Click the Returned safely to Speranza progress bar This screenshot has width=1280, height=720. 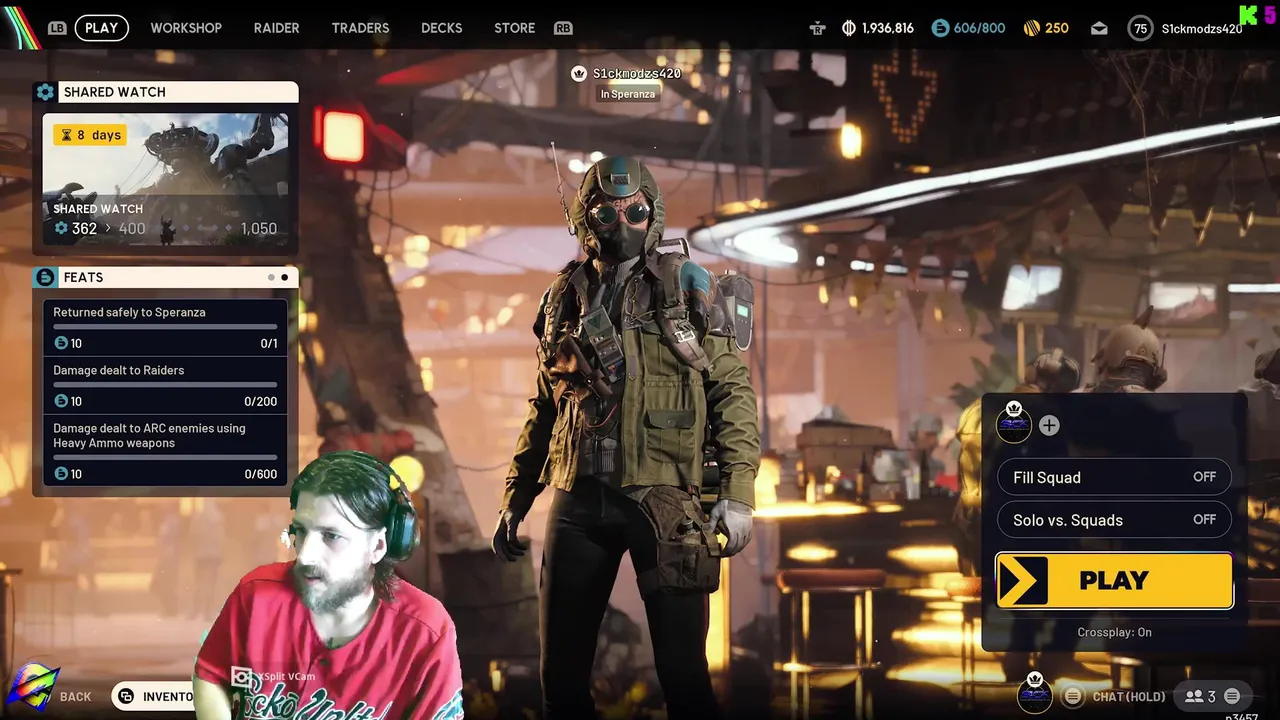pyautogui.click(x=165, y=327)
